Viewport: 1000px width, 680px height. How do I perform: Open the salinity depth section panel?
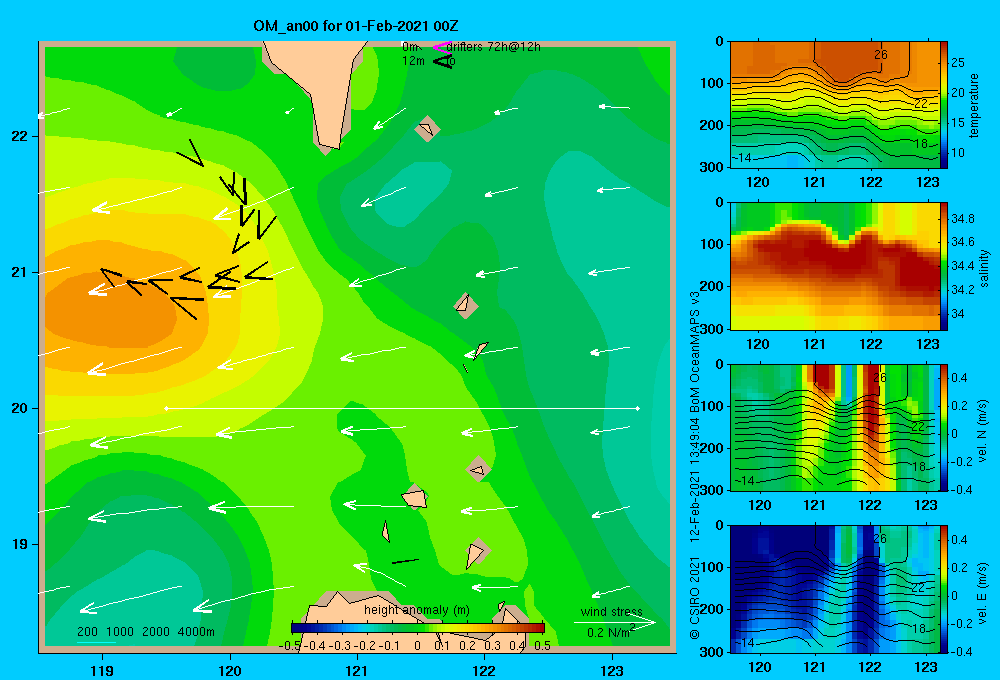(x=834, y=266)
